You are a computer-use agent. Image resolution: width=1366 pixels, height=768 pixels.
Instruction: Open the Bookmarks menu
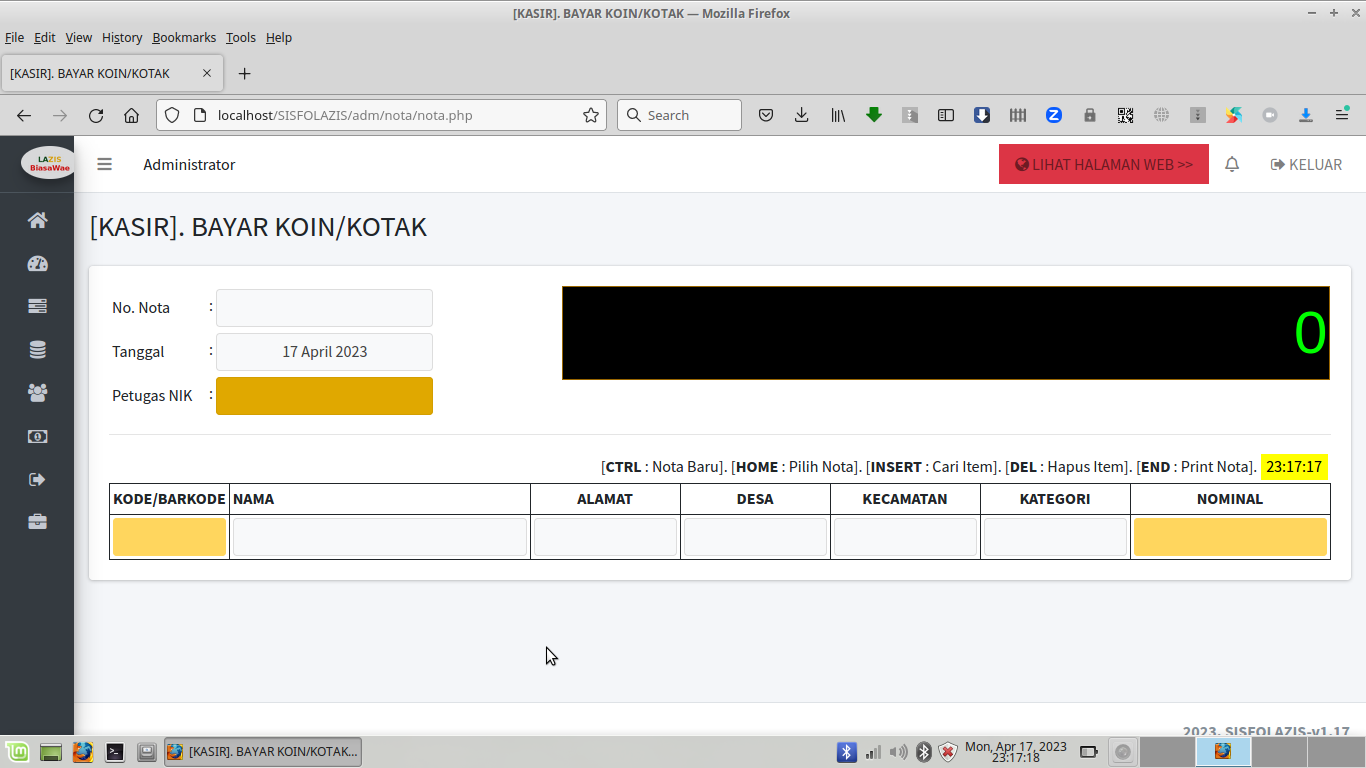point(184,37)
